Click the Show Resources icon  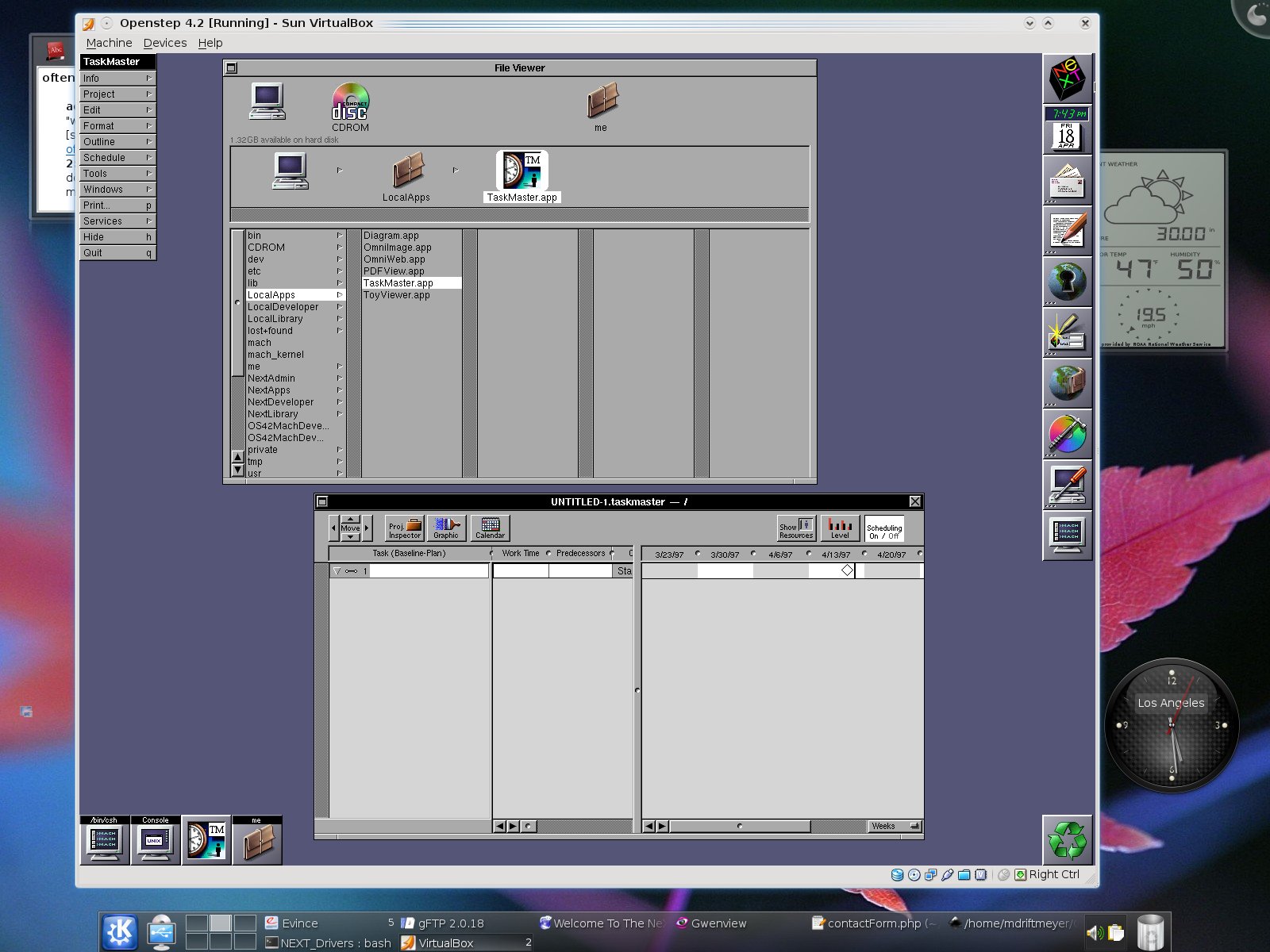tap(796, 528)
